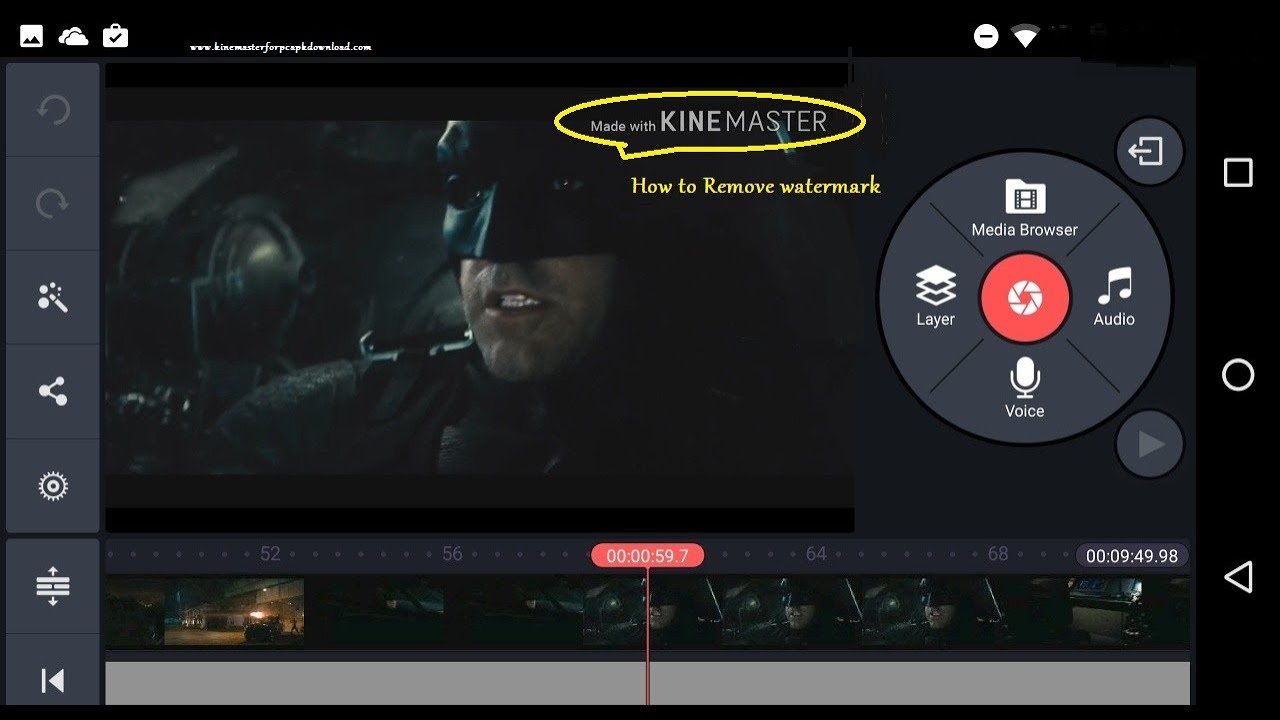Open the Audio browser

(x=1114, y=296)
